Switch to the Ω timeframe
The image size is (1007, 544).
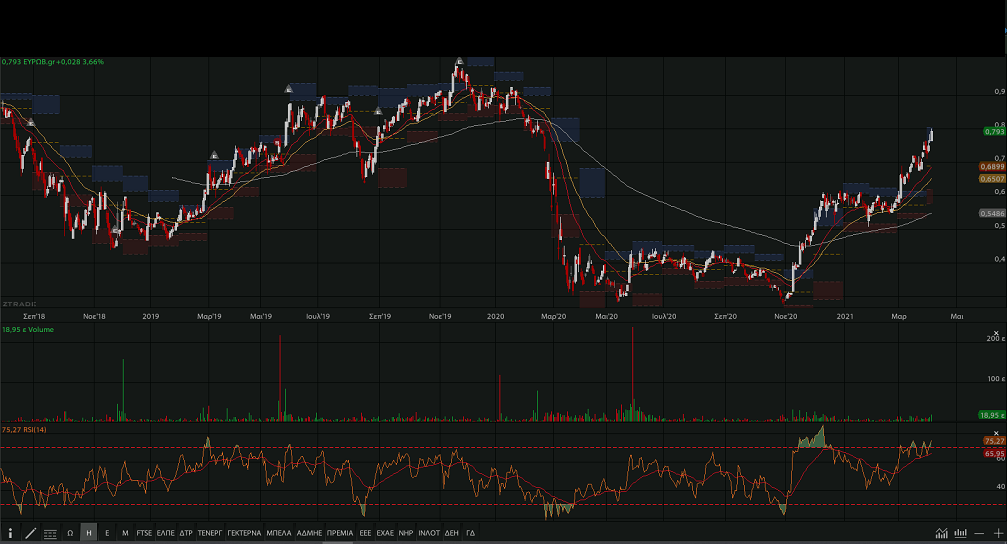[70, 533]
